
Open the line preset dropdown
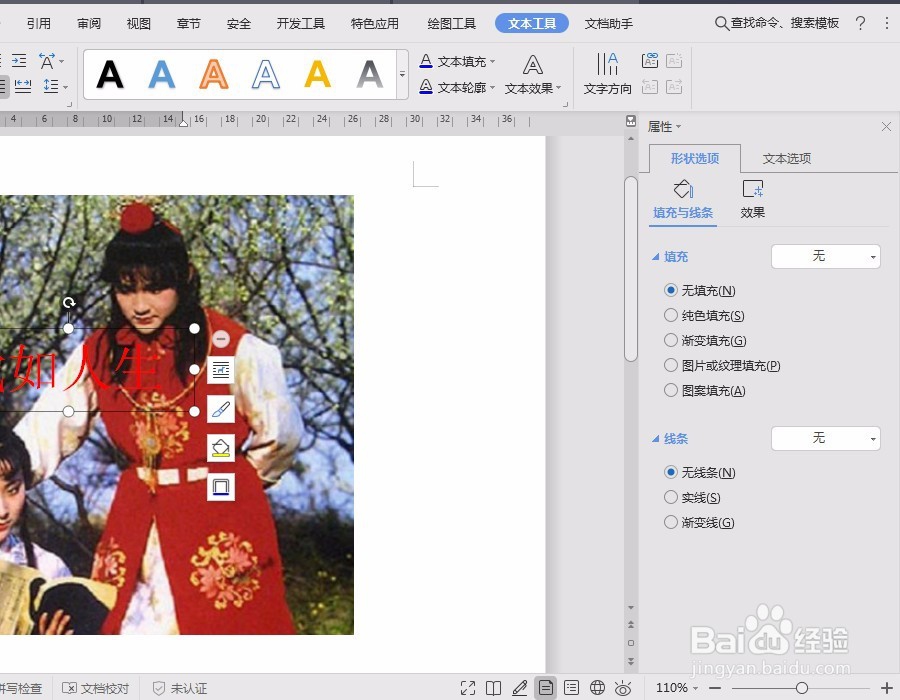pos(825,438)
